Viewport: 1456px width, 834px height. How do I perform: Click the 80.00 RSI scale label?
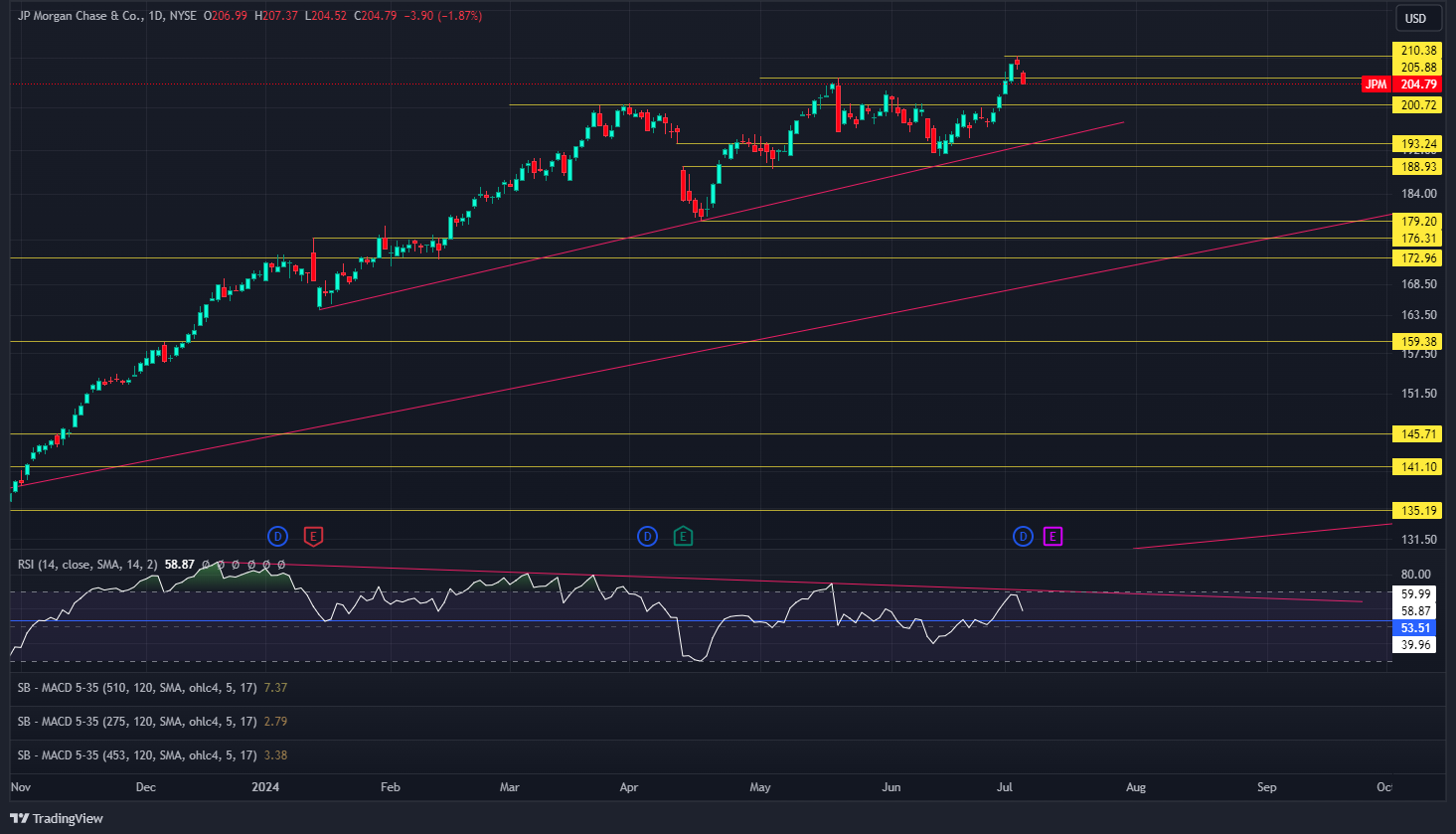tap(1415, 575)
